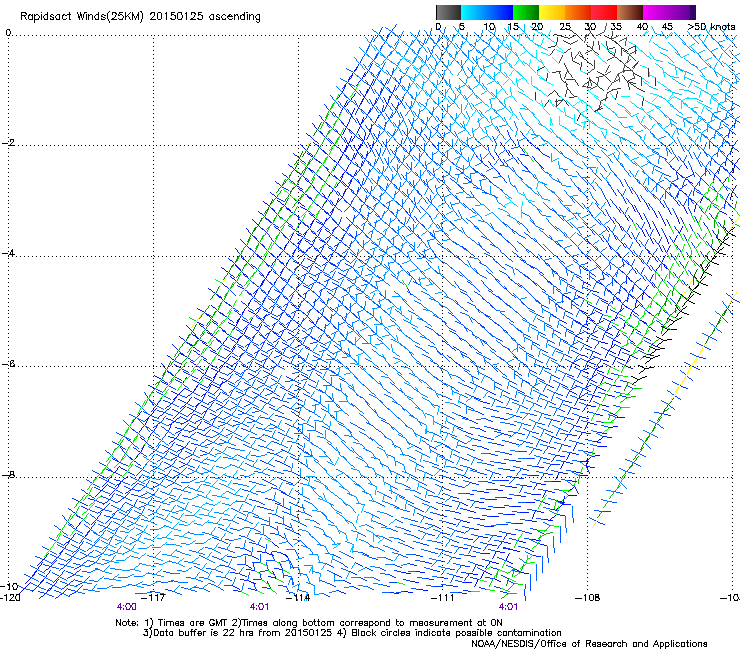
Task: Click the latitude label '-2'
Action: [8, 143]
